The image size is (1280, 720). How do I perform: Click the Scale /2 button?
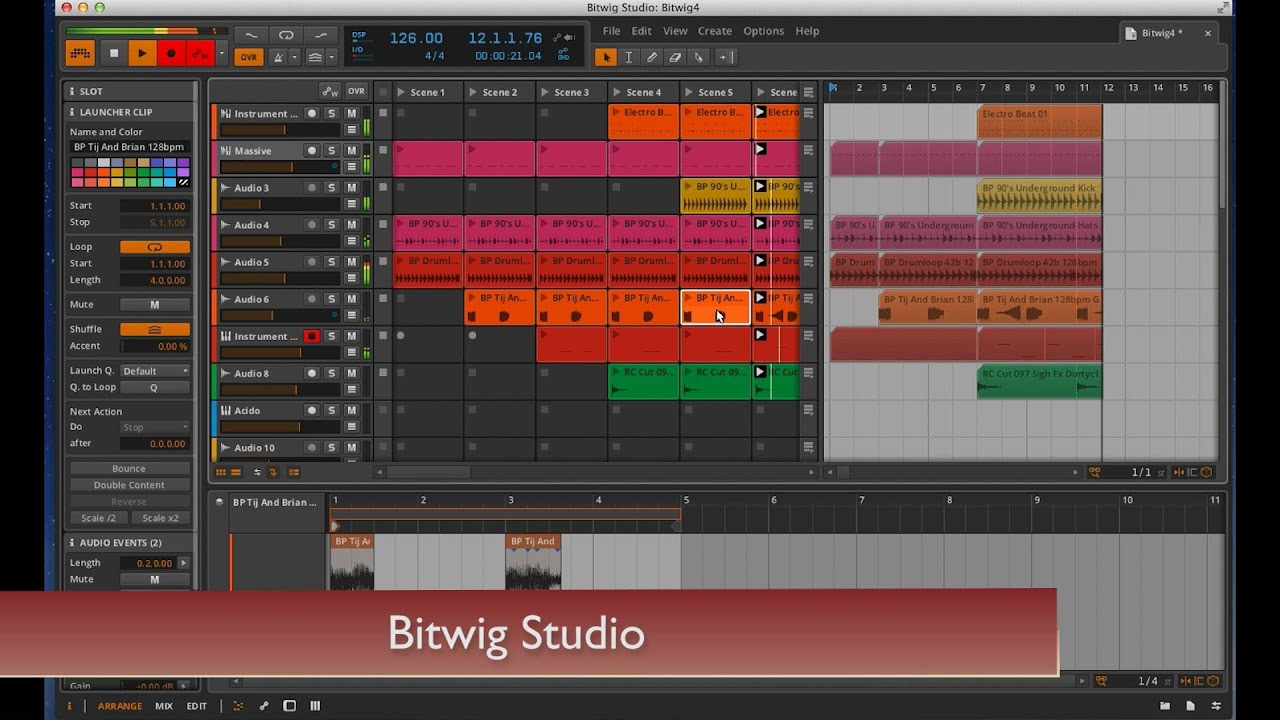(x=98, y=518)
